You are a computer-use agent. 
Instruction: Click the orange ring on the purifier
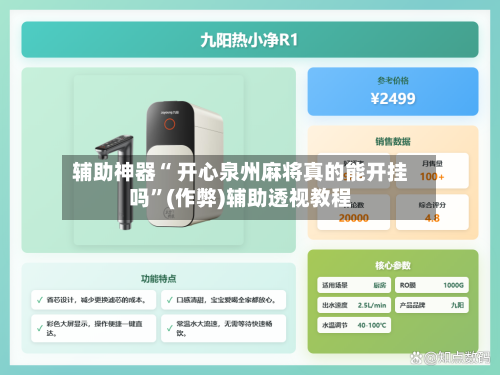pos(169,124)
